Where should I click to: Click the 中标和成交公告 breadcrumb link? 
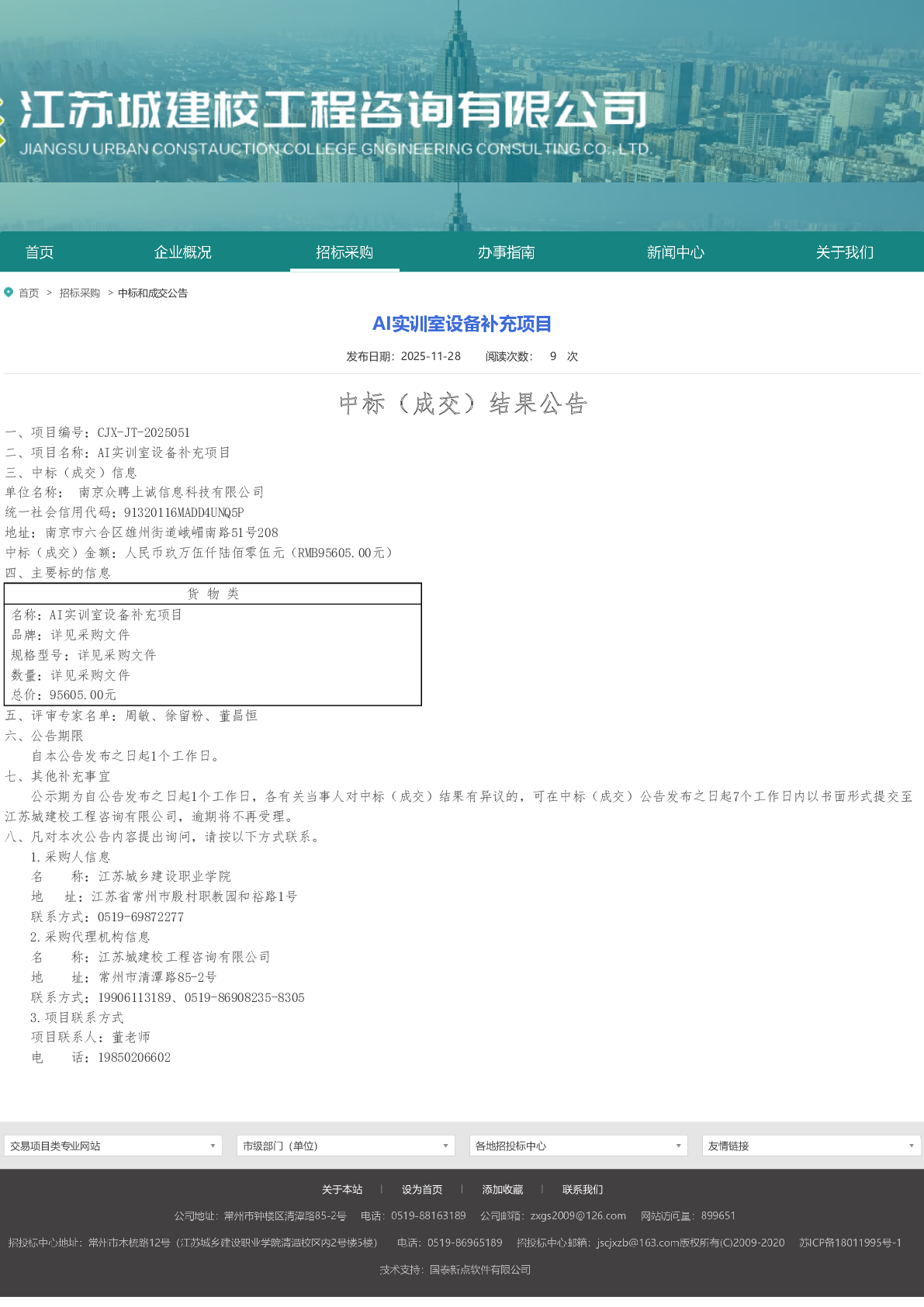tap(153, 293)
